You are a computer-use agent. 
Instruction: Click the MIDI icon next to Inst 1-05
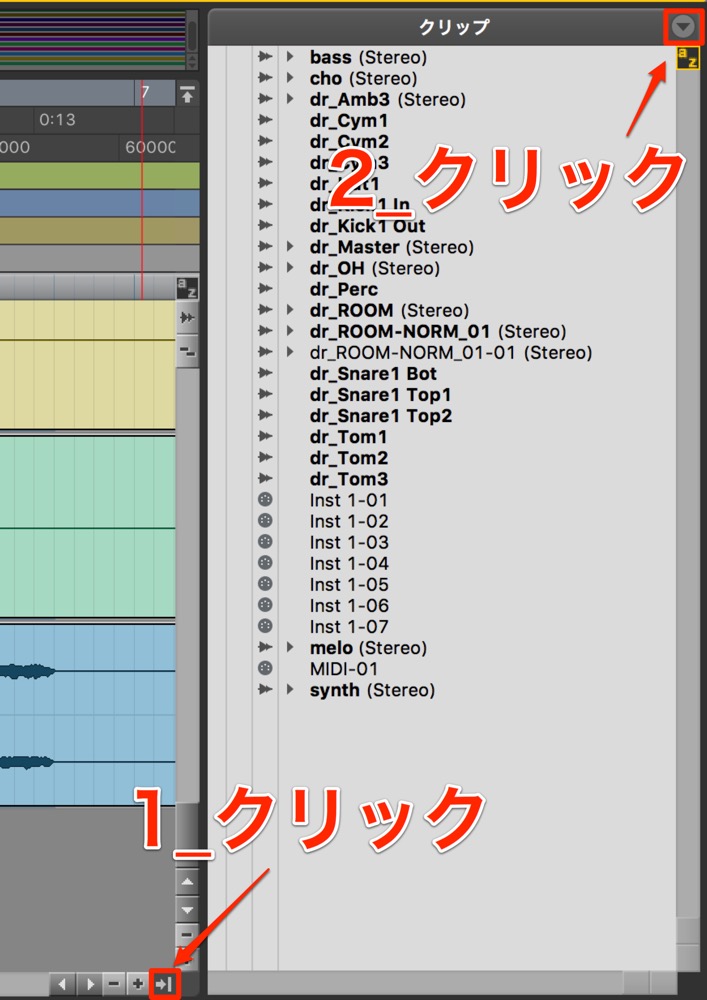pos(265,584)
